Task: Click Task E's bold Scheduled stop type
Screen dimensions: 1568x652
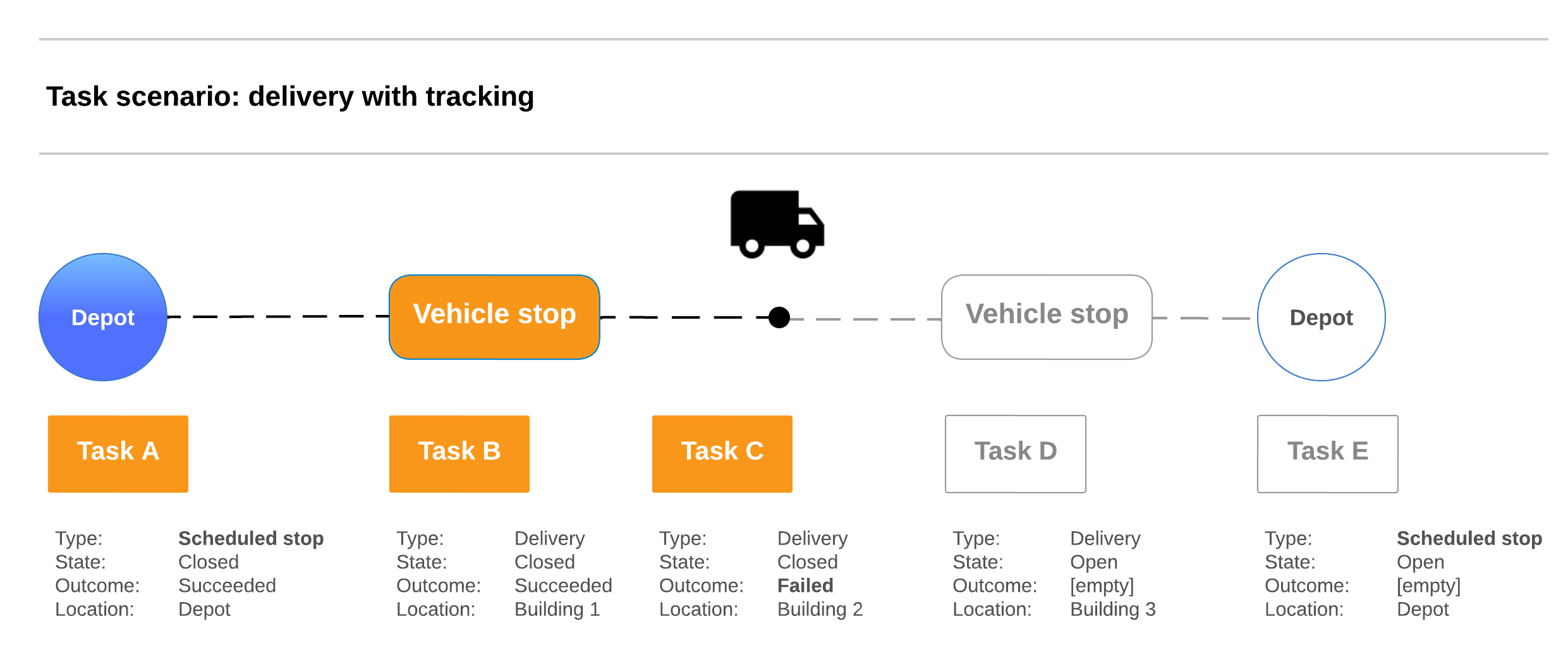Action: (1469, 538)
